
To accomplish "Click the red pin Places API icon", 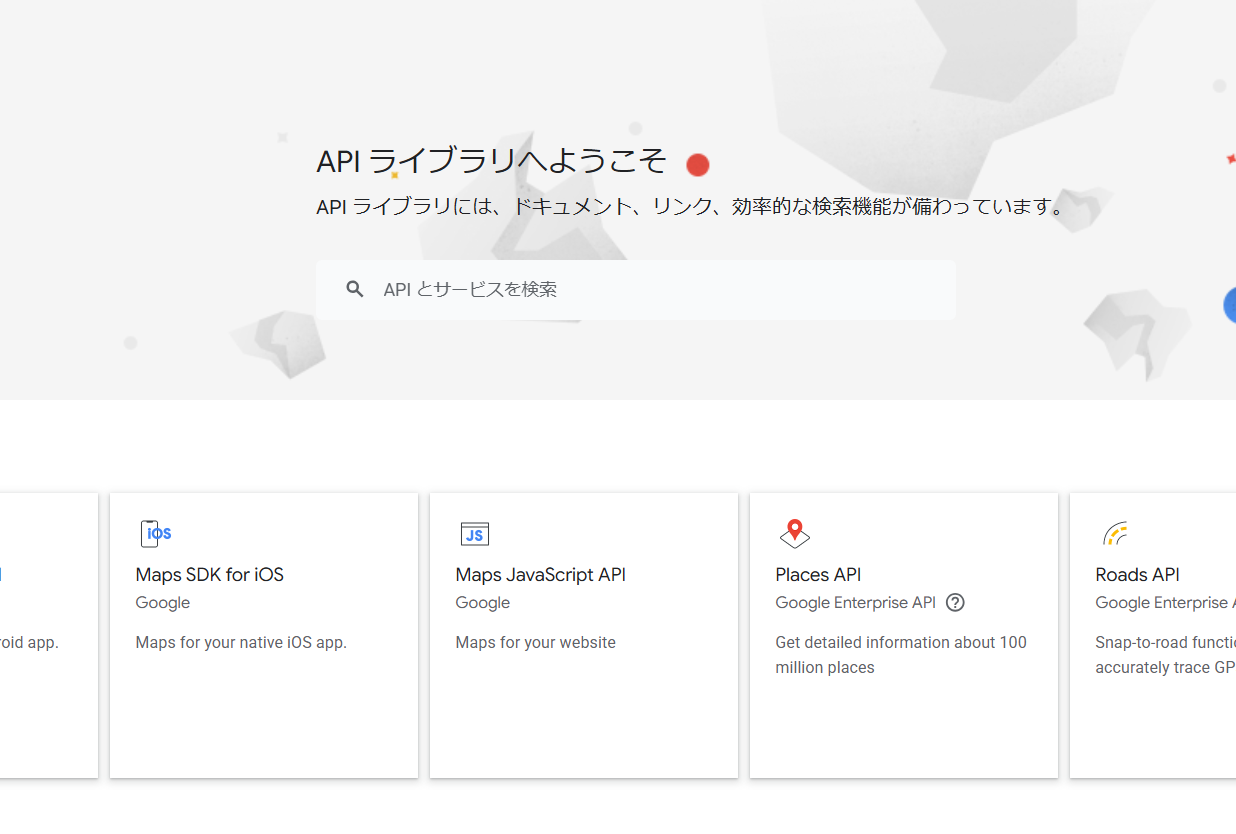I will tap(794, 534).
